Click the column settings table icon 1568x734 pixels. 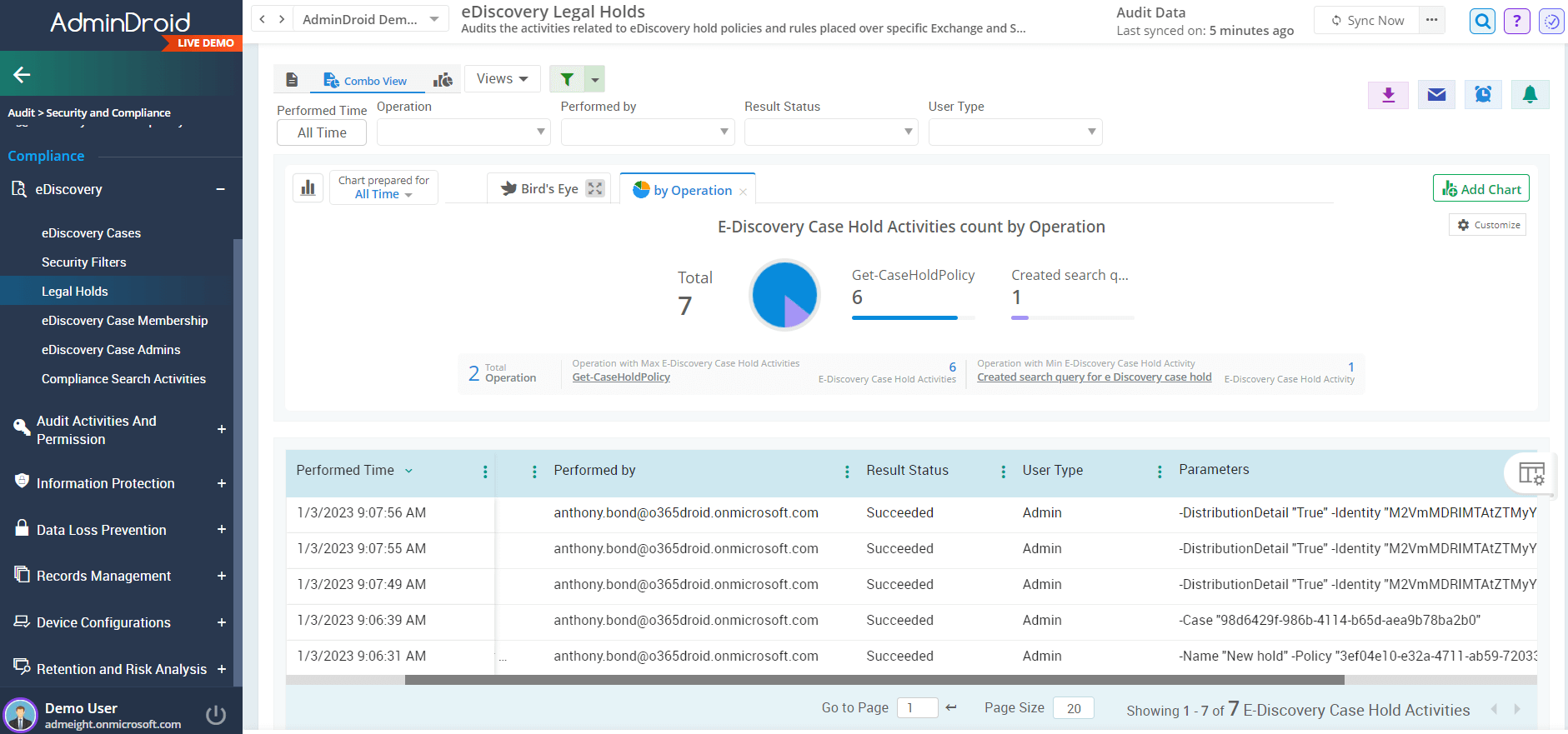(1531, 473)
